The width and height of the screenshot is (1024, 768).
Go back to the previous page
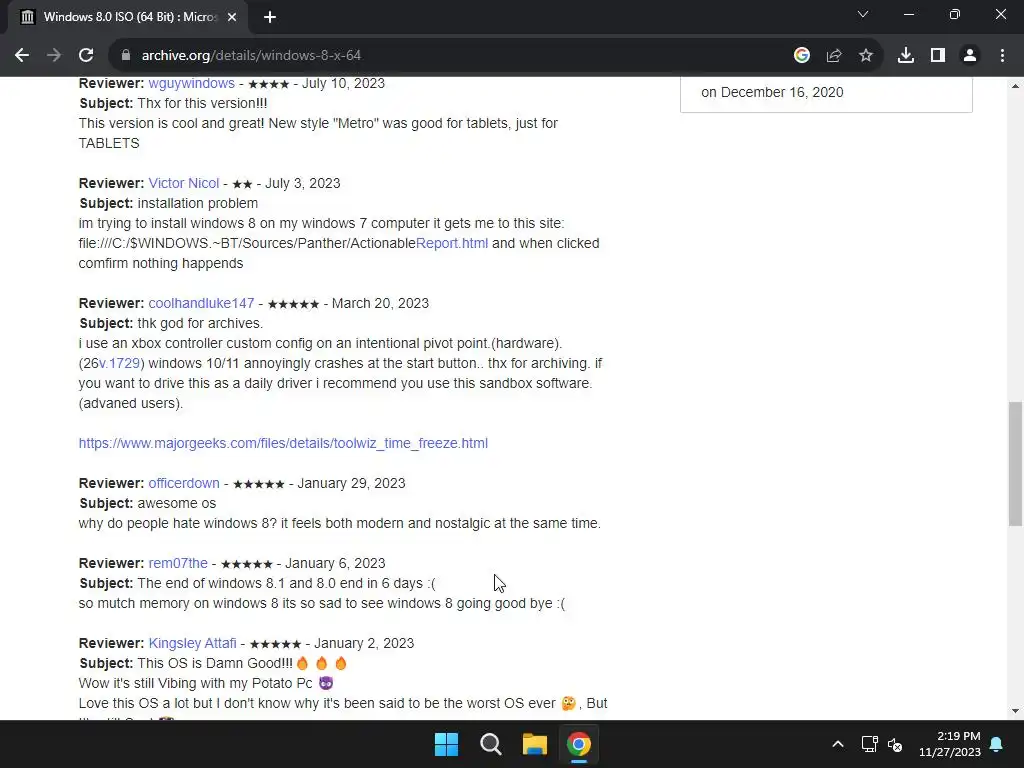pyautogui.click(x=22, y=56)
